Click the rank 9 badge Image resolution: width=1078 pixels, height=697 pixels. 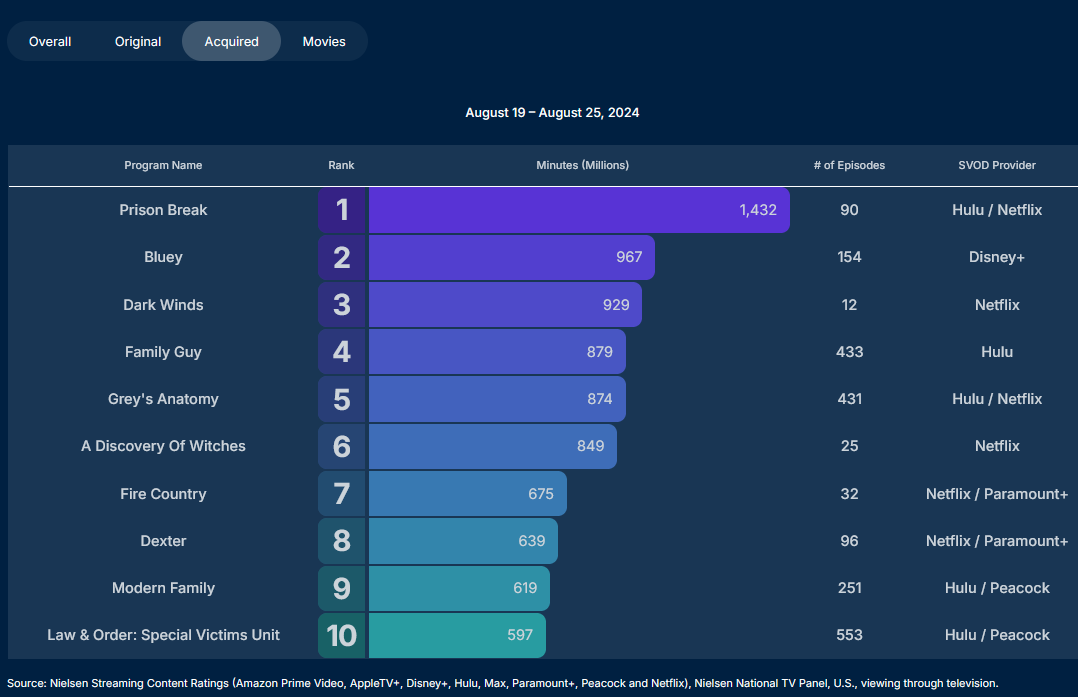pos(342,588)
